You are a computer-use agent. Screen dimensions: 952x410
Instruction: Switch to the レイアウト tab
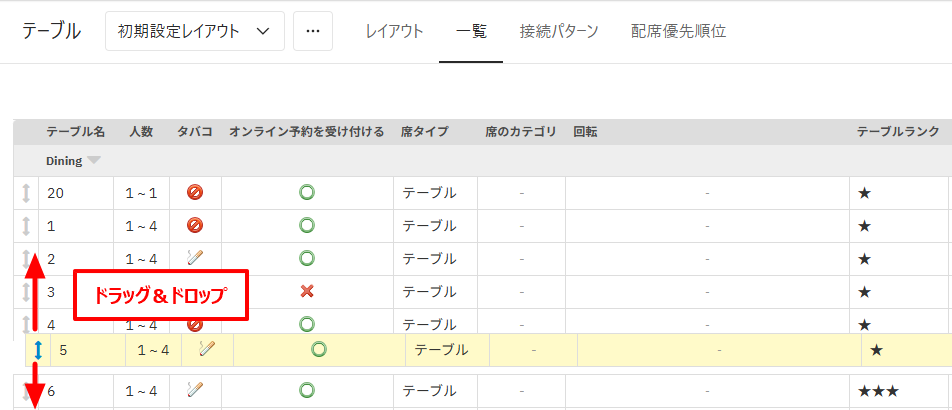pos(394,31)
